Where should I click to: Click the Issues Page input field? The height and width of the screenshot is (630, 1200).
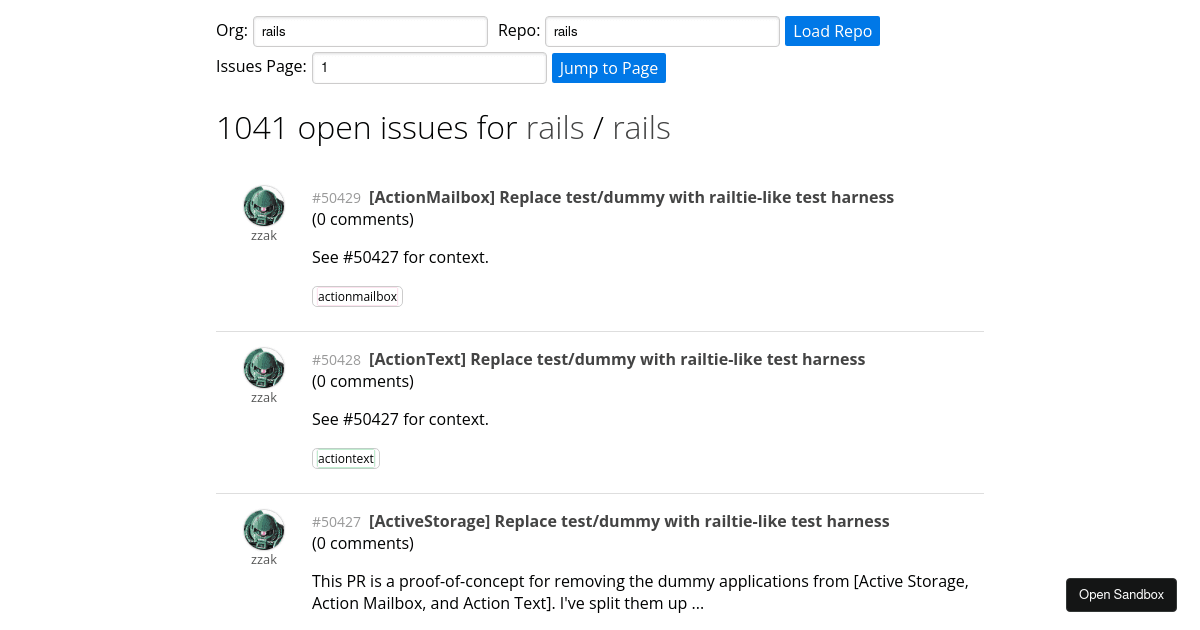428,68
